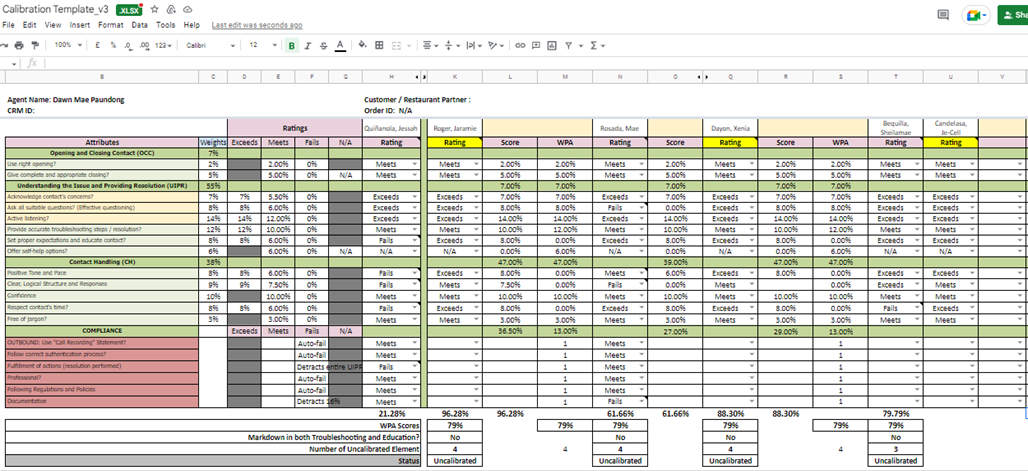
Task: Open the font size 12 dropdown
Action: click(x=263, y=45)
